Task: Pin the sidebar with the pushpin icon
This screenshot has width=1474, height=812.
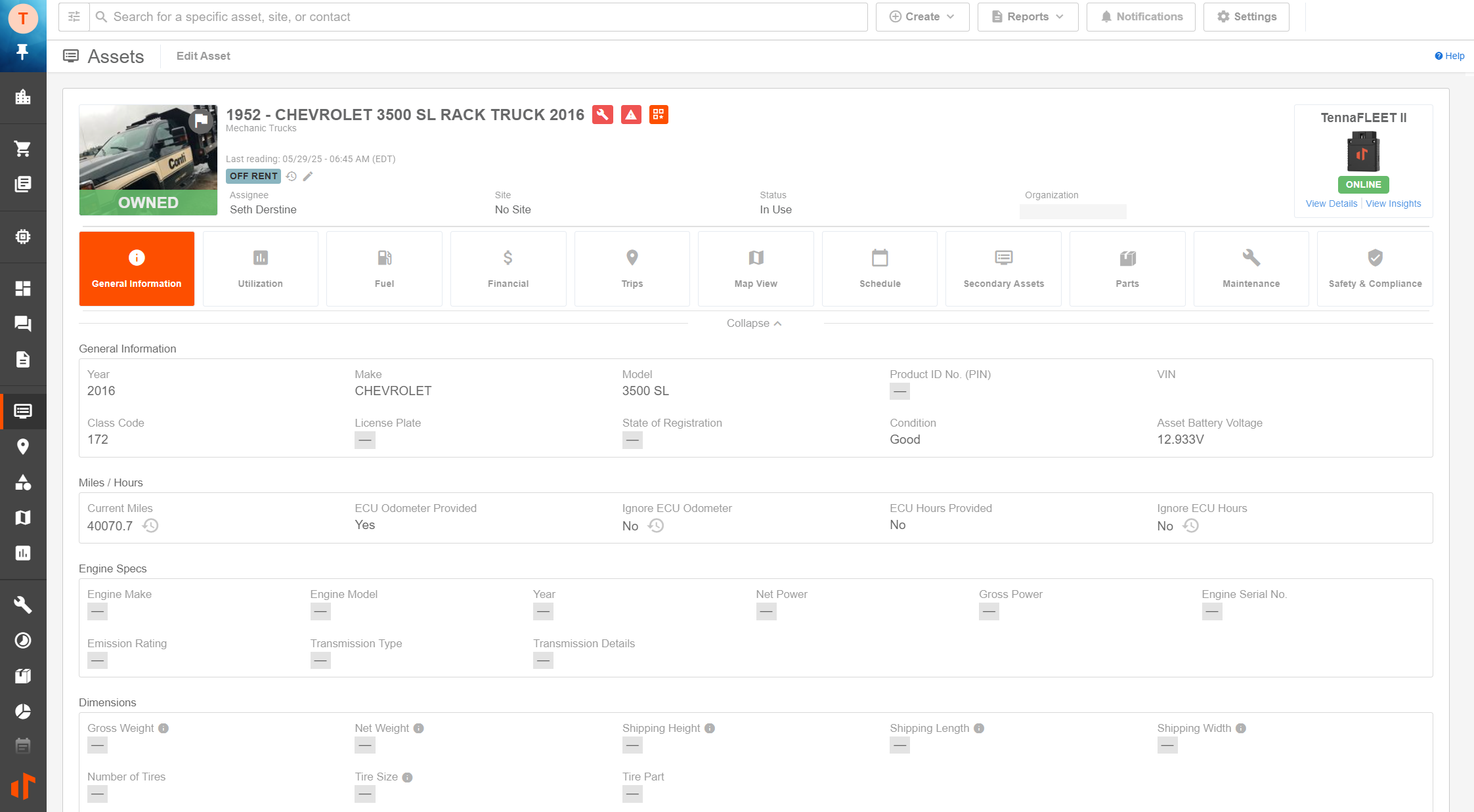Action: 23,52
